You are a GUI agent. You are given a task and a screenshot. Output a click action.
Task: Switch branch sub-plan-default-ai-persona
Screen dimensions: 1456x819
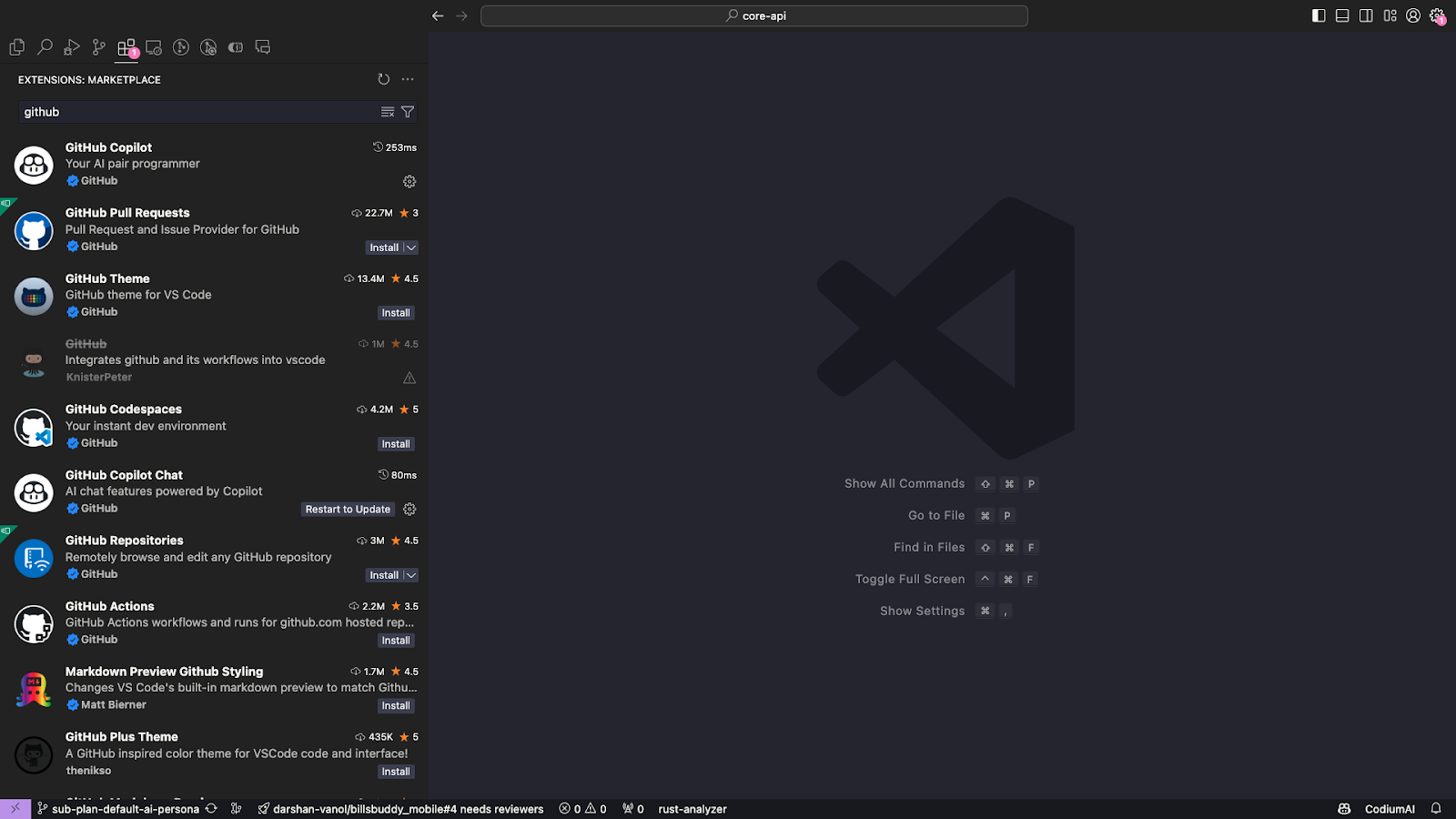click(117, 809)
